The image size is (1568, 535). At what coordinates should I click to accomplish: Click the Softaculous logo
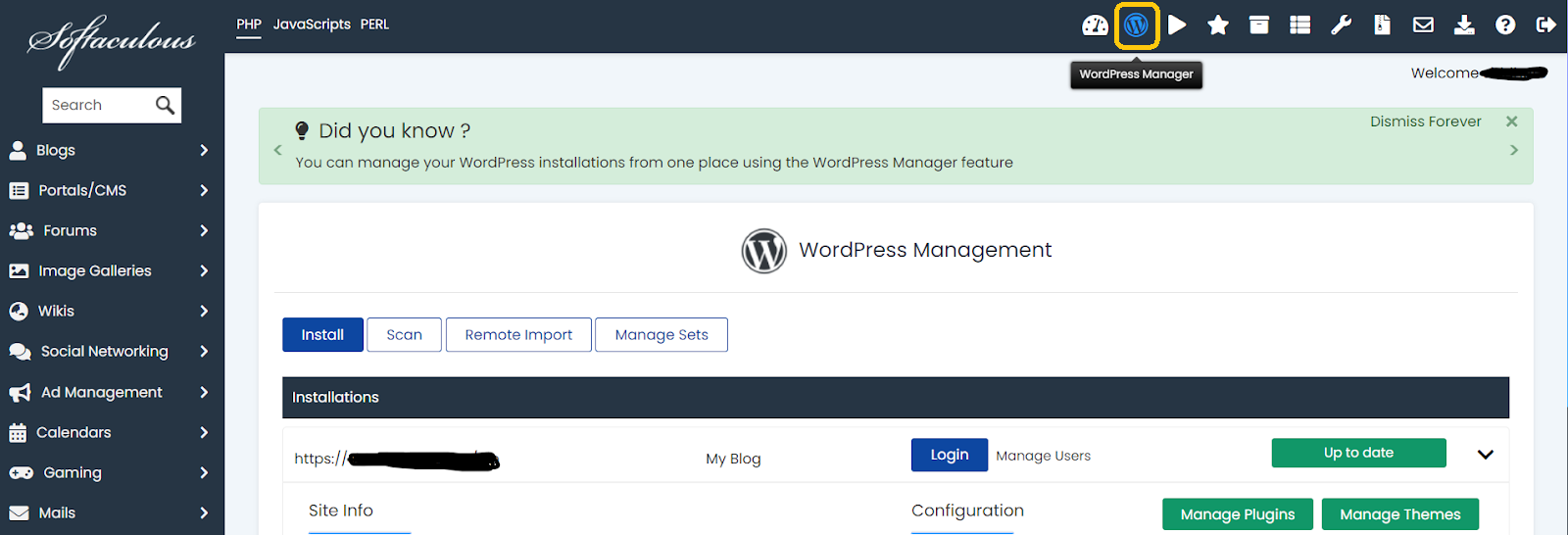(111, 40)
